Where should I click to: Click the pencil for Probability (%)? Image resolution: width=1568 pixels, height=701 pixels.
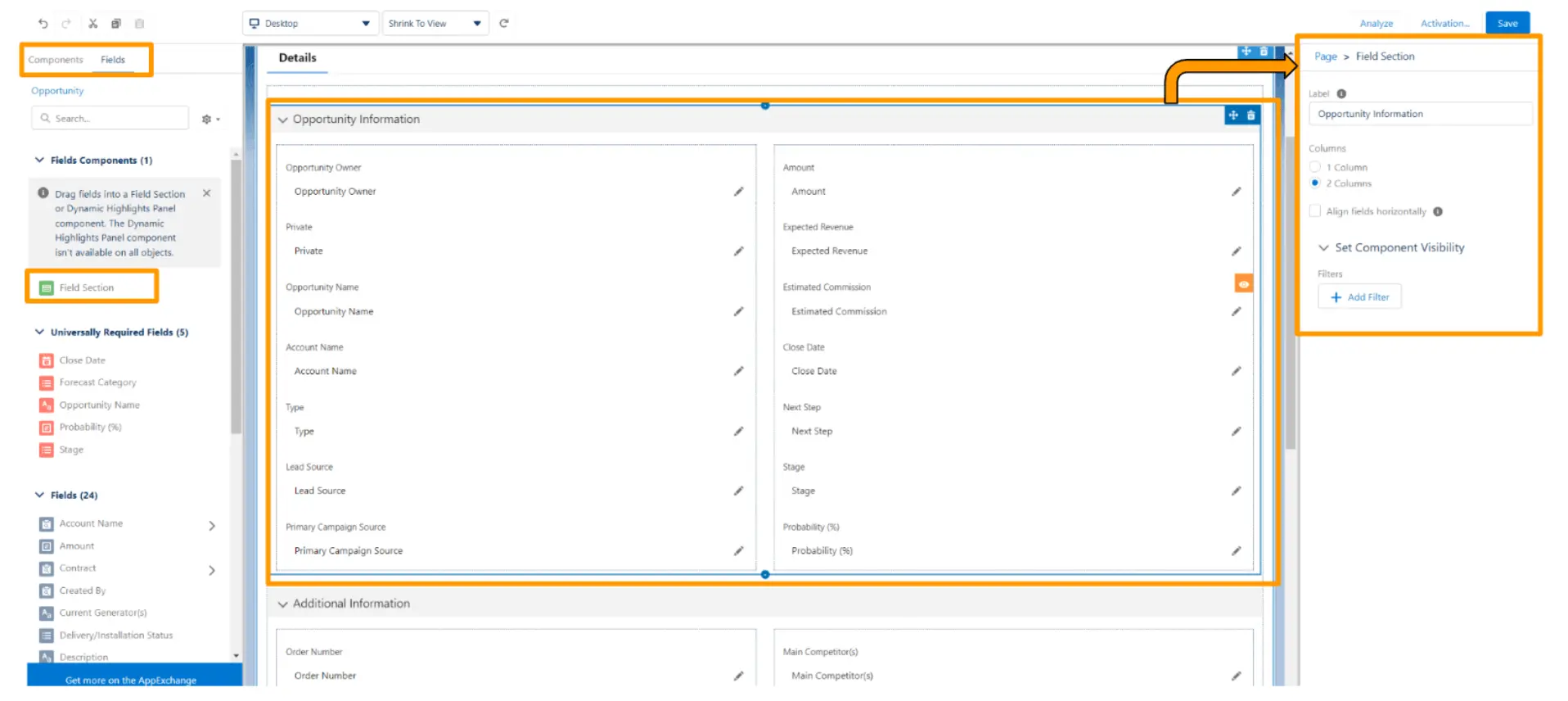(x=1236, y=551)
